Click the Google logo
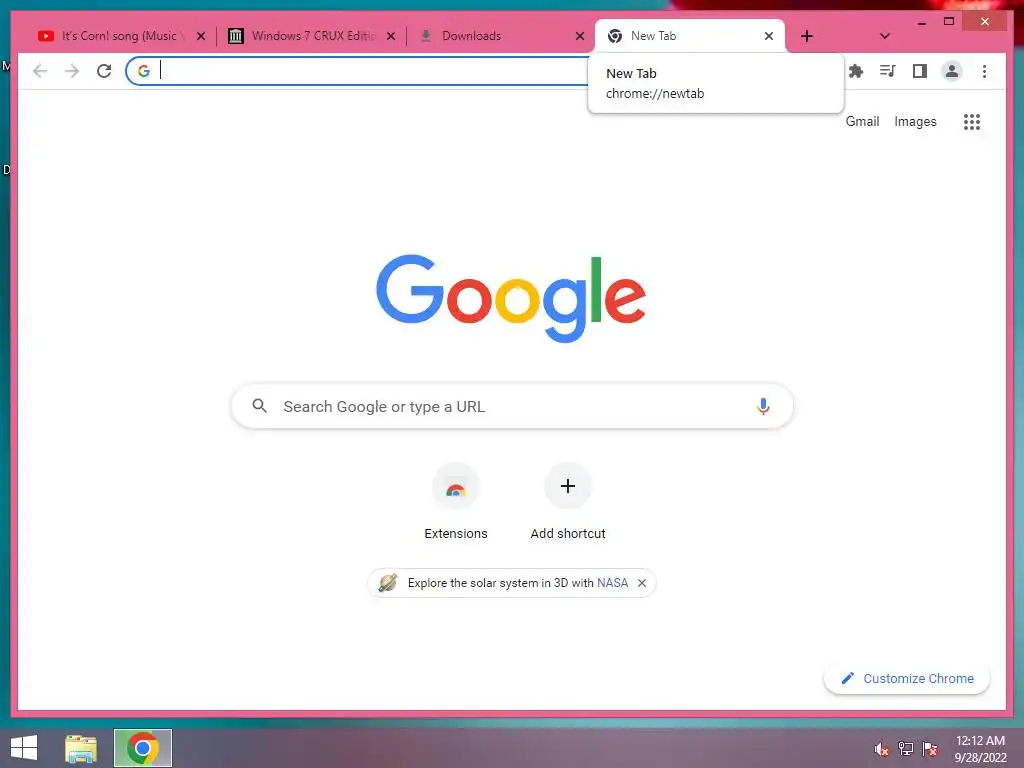The height and width of the screenshot is (768, 1024). click(511, 298)
